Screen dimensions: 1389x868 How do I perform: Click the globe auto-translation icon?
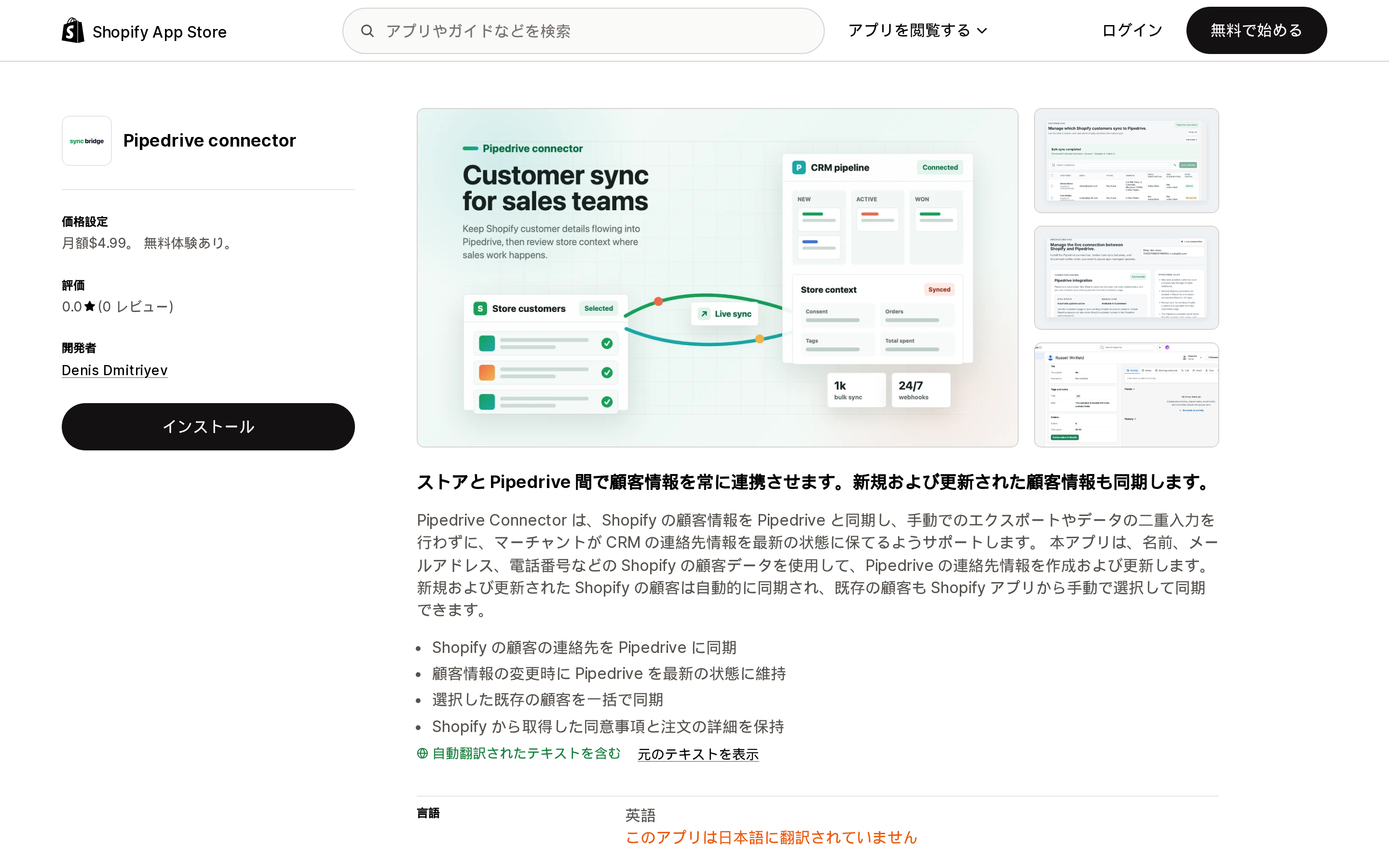point(422,753)
